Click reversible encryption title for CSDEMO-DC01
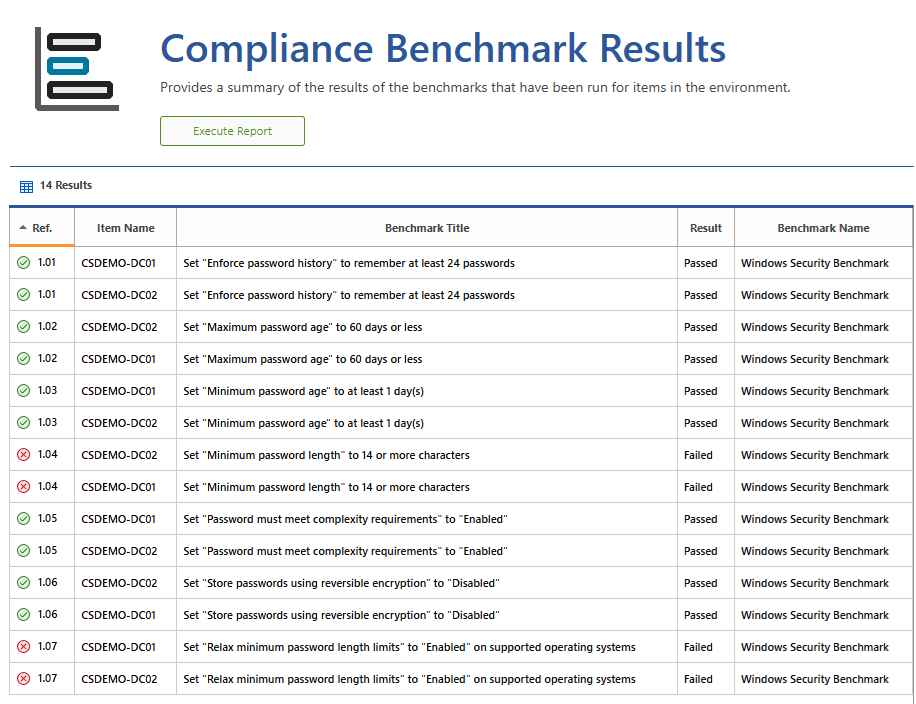Image resolution: width=916 pixels, height=704 pixels. coord(341,615)
